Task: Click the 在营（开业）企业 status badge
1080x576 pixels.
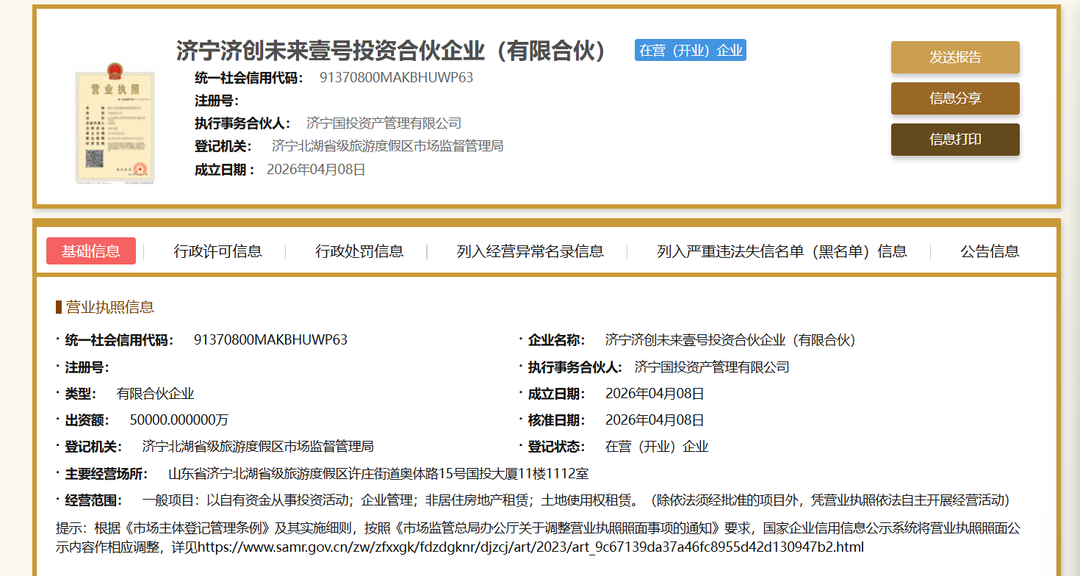Action: coord(690,50)
